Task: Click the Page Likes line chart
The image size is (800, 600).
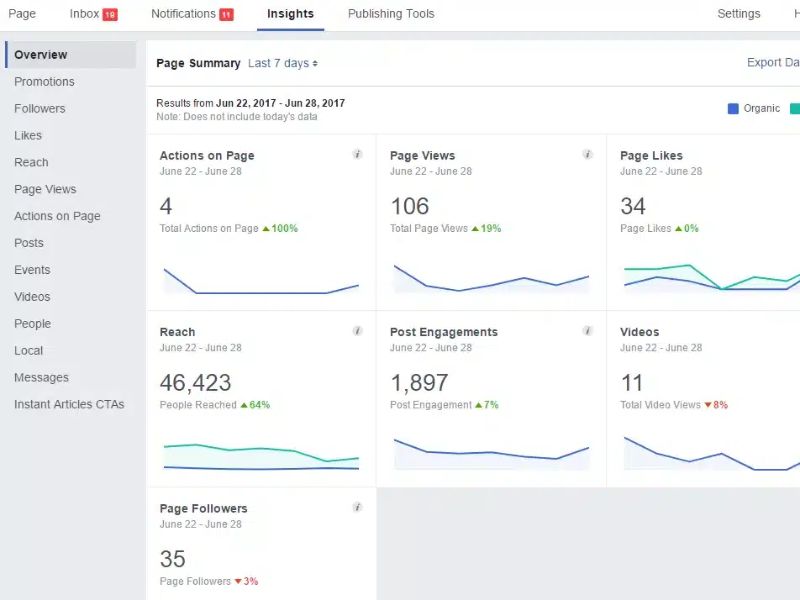Action: [x=712, y=278]
